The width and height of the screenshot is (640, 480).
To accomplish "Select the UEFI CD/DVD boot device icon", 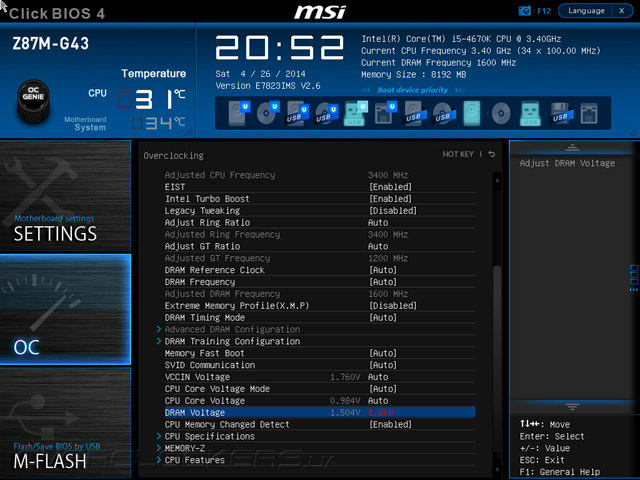I will click(x=268, y=113).
